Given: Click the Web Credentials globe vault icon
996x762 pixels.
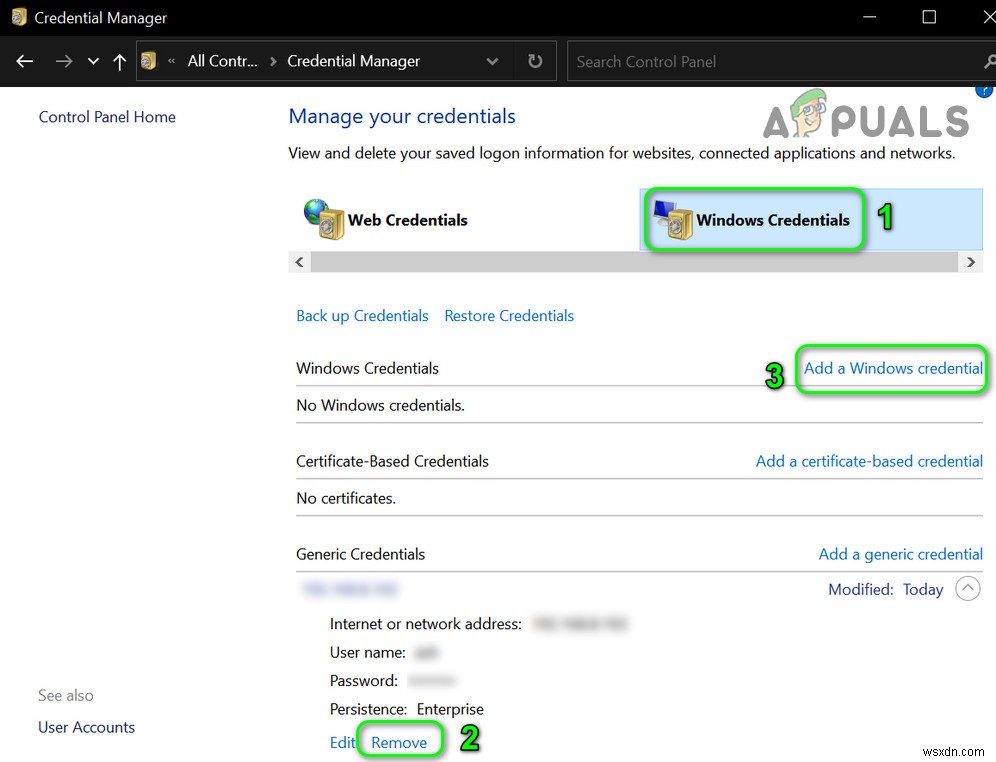Looking at the screenshot, I should [324, 219].
